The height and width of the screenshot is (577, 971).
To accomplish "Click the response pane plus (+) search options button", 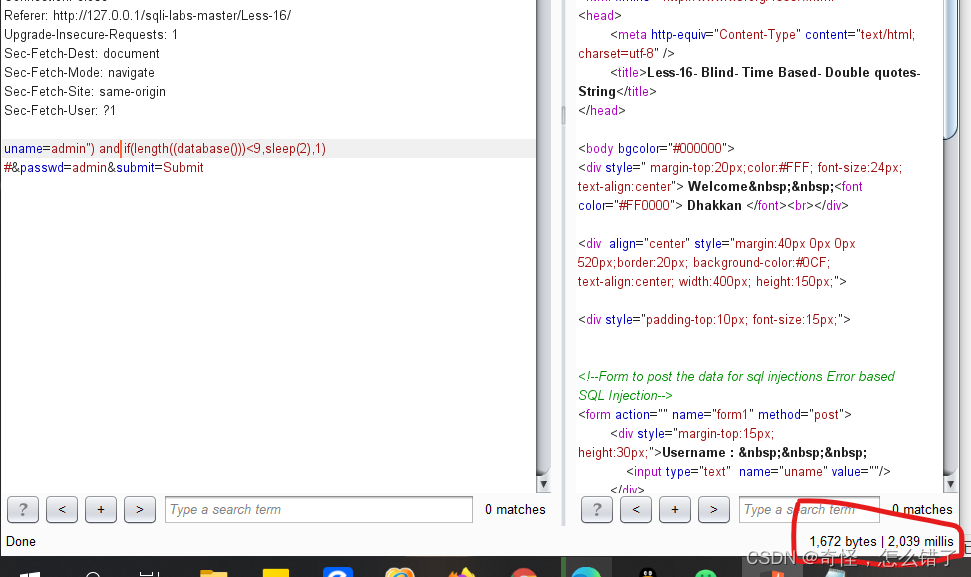I will (x=675, y=510).
